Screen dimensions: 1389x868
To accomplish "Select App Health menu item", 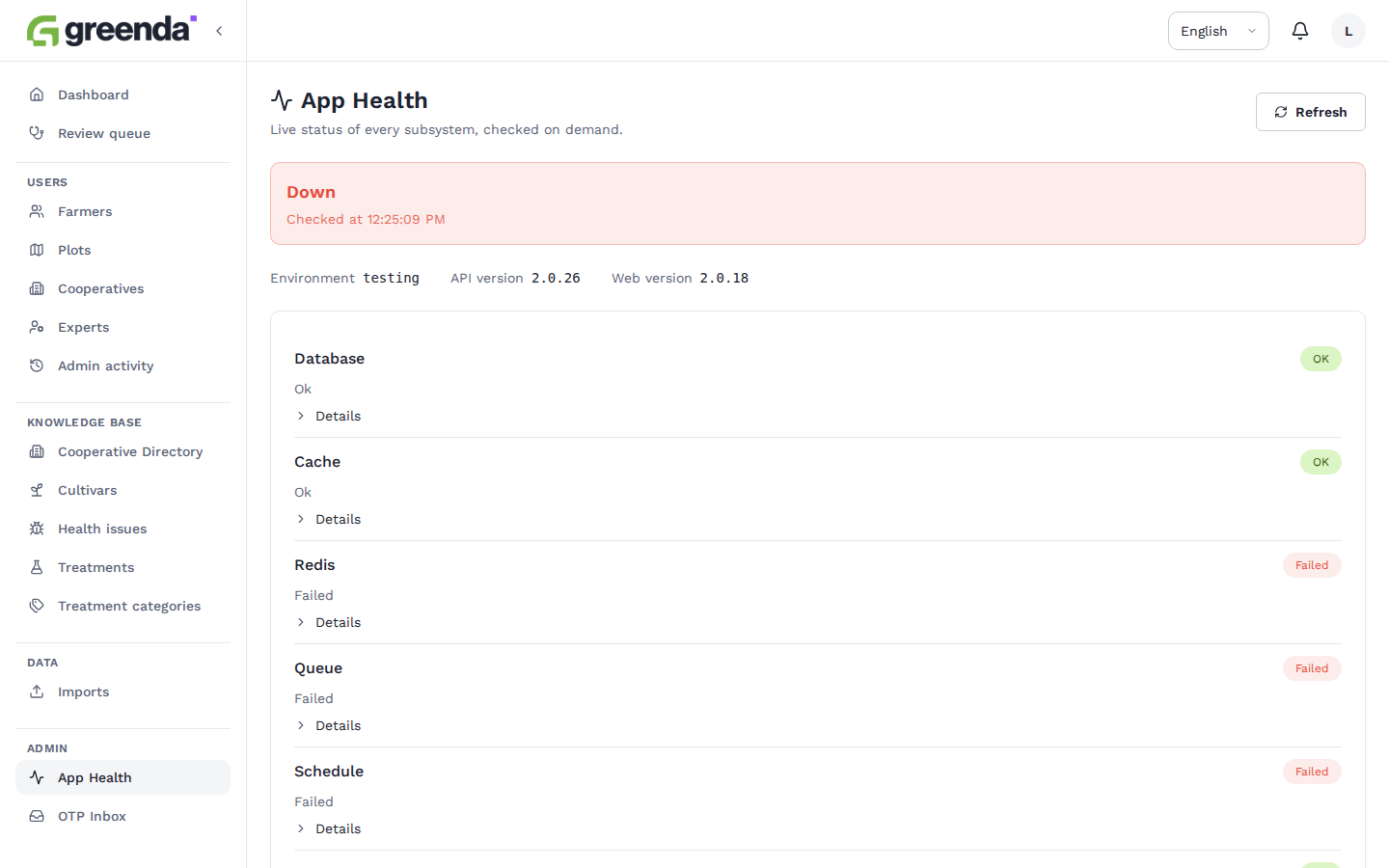I will 123,777.
